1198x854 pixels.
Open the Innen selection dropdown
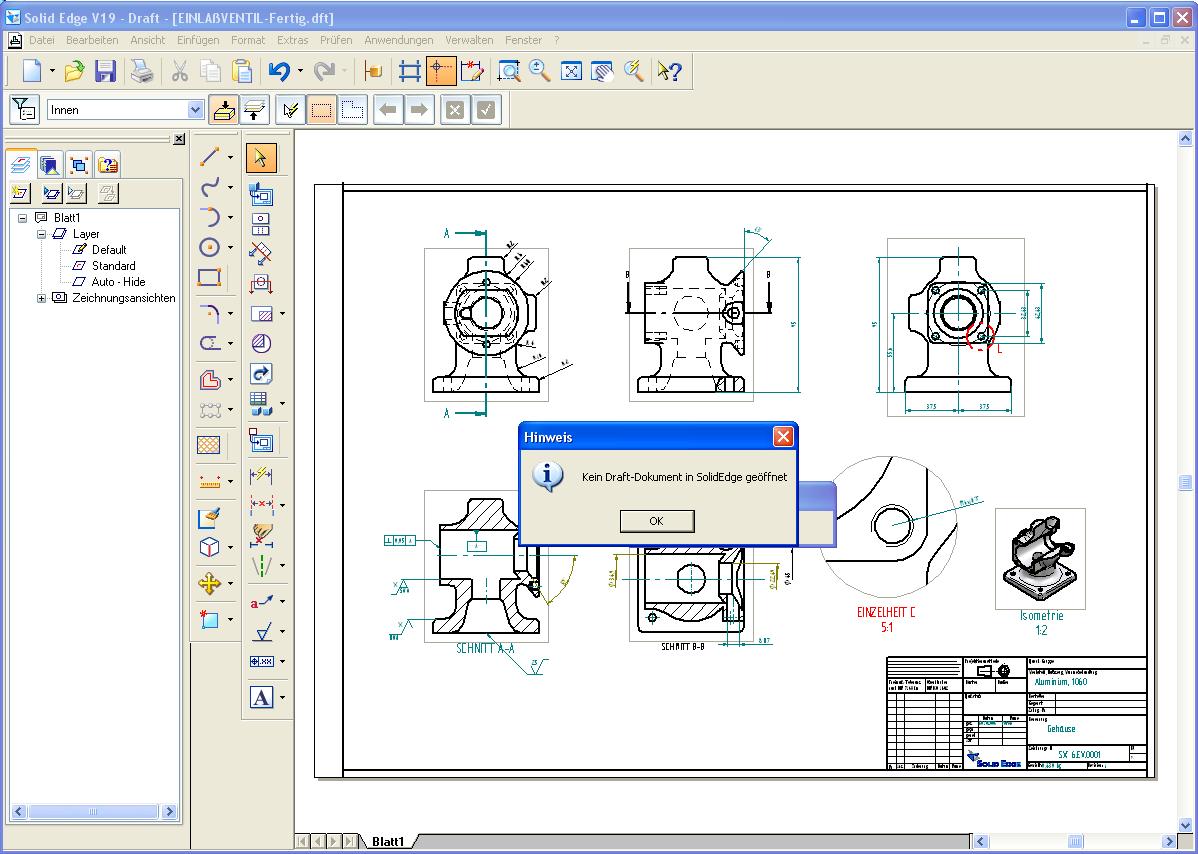click(196, 110)
